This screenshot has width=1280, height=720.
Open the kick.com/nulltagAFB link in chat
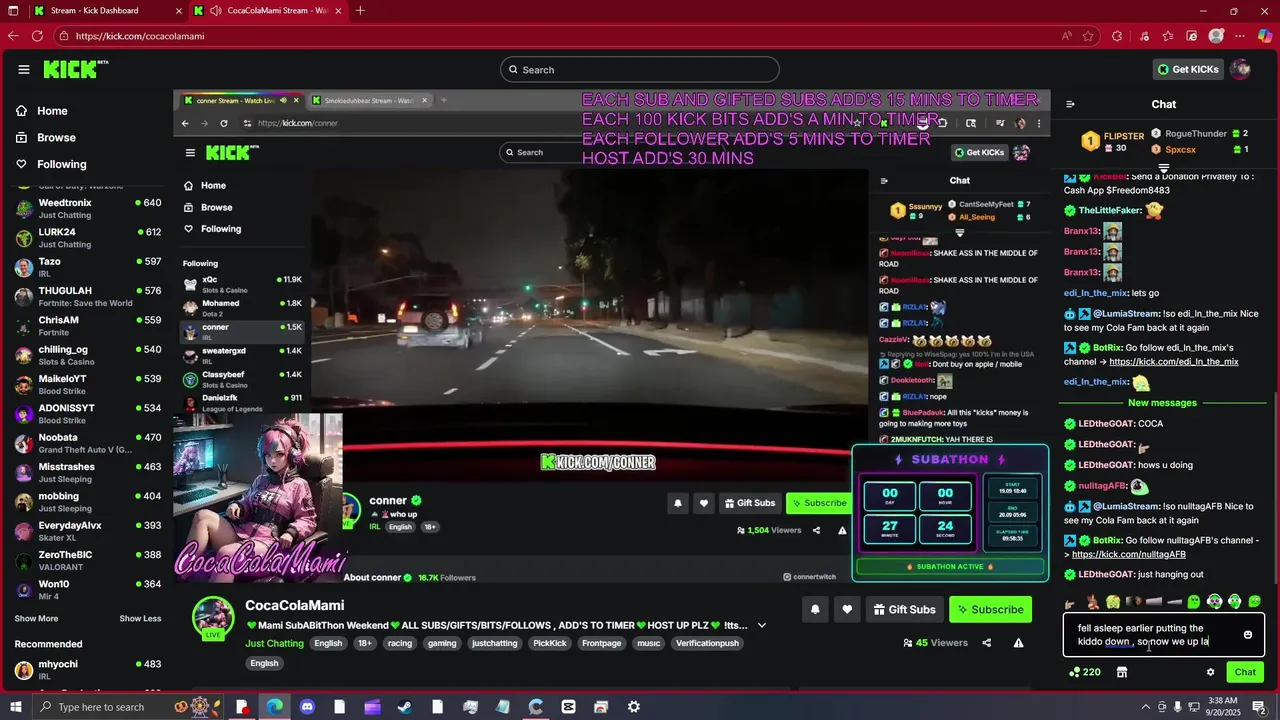pyautogui.click(x=1129, y=554)
